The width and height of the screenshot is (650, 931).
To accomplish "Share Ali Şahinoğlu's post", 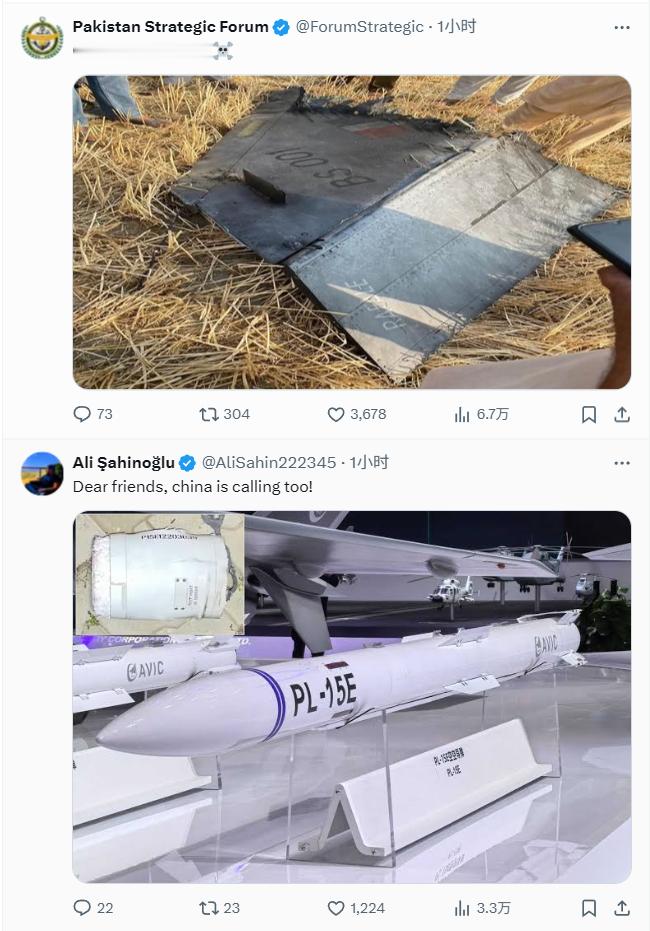I will coord(622,907).
